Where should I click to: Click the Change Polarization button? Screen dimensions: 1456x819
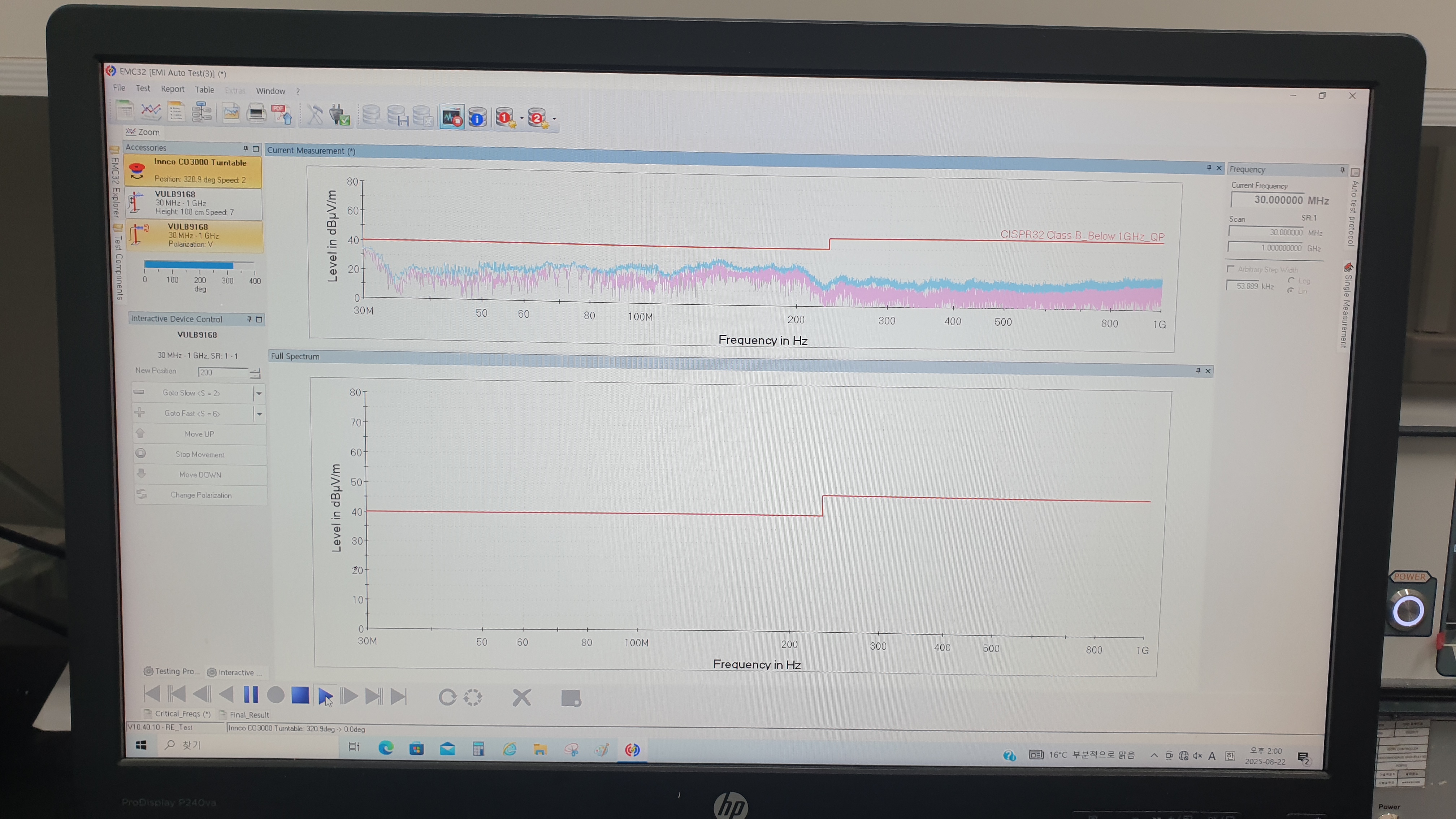pos(201,495)
